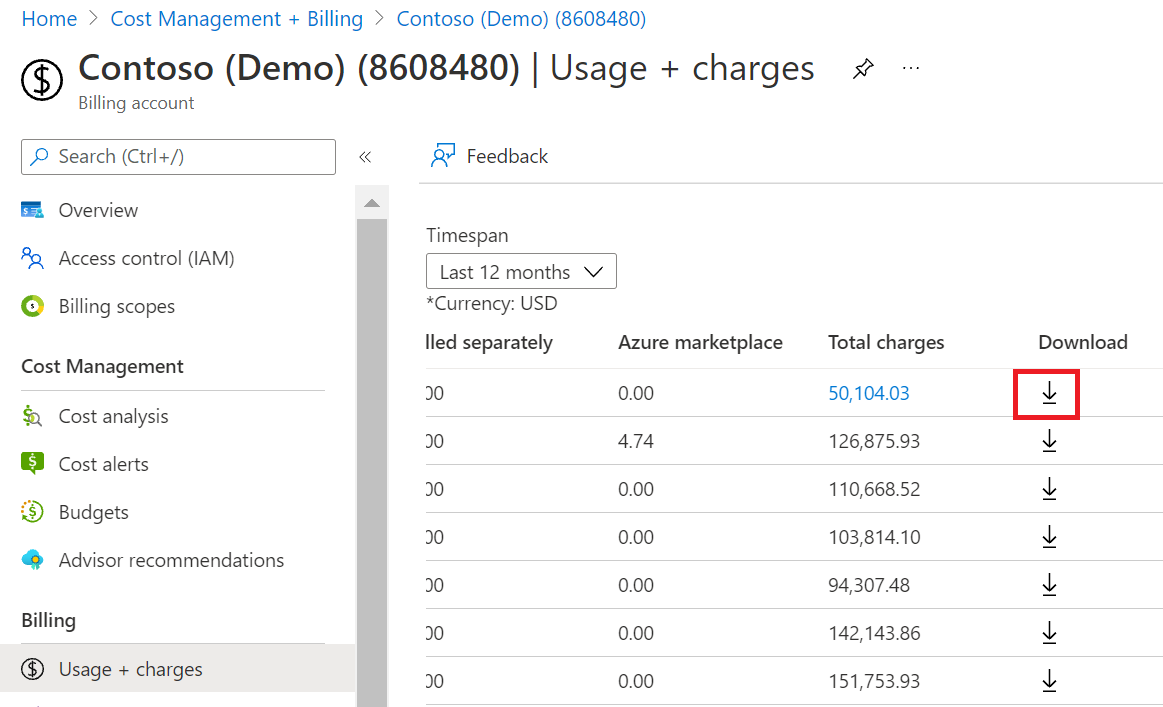Image resolution: width=1163 pixels, height=707 pixels.
Task: Open the 50,104.03 total charges link
Action: [x=868, y=393]
